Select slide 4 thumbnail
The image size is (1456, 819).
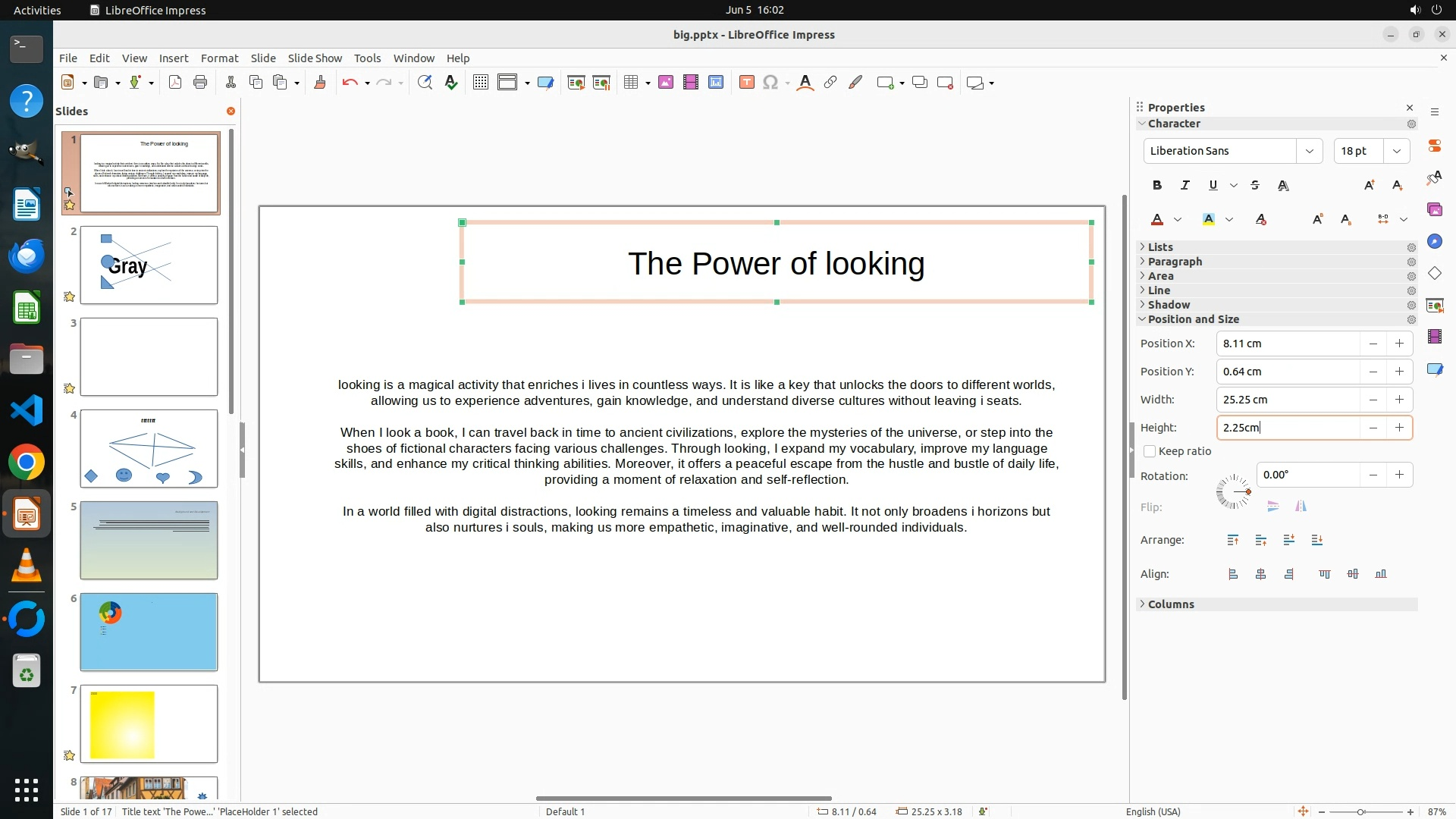pos(149,448)
